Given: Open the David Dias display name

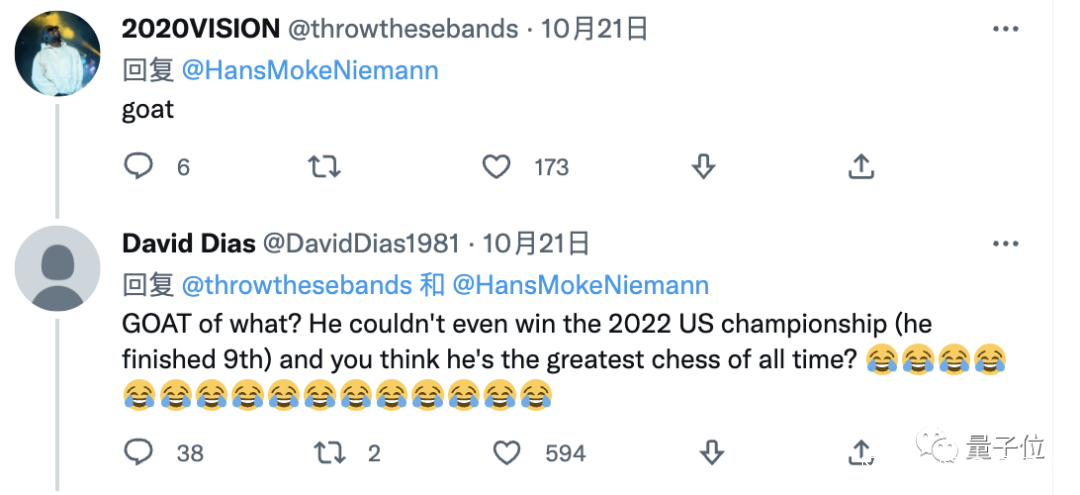Looking at the screenshot, I should point(187,243).
